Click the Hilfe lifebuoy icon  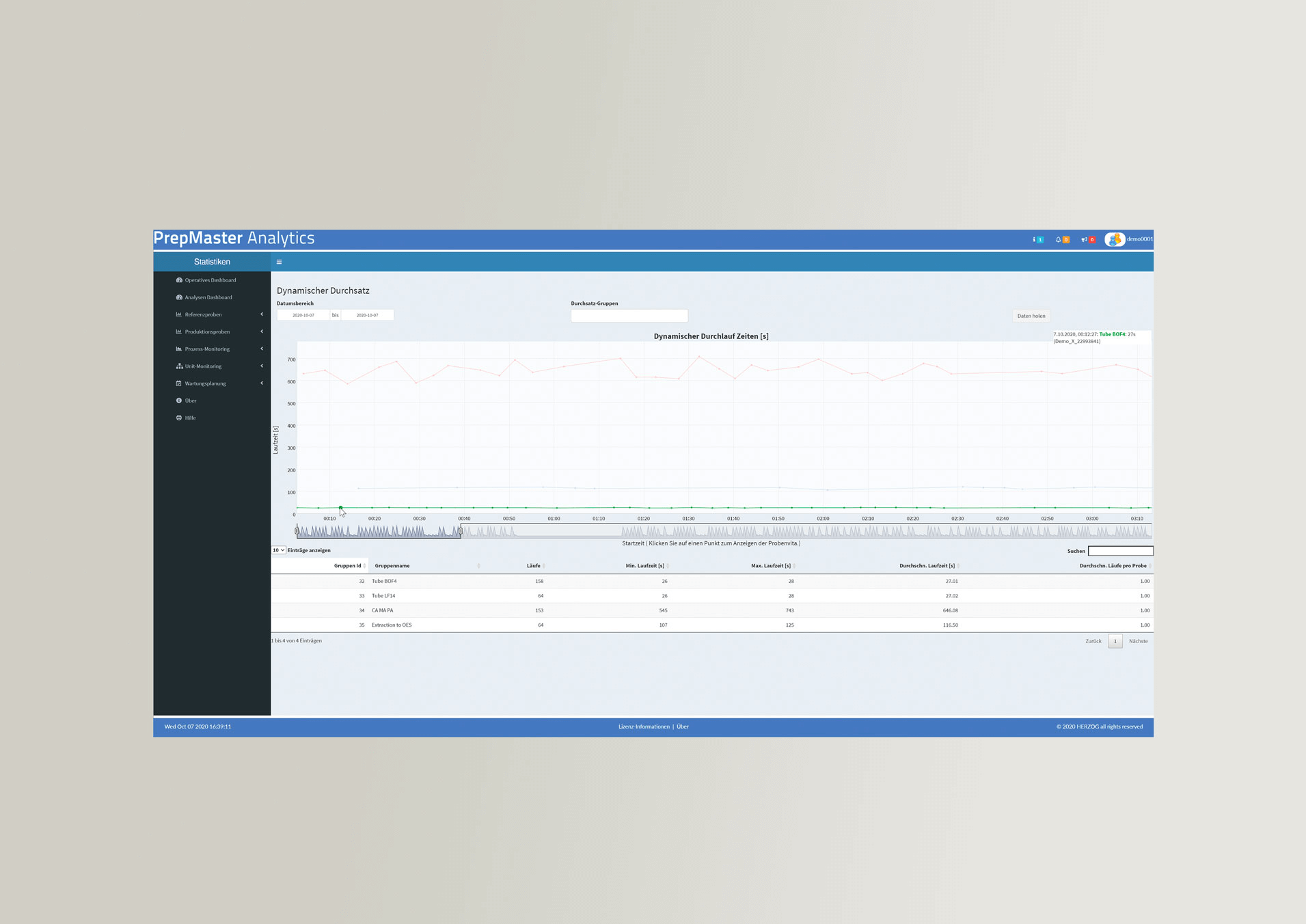179,418
